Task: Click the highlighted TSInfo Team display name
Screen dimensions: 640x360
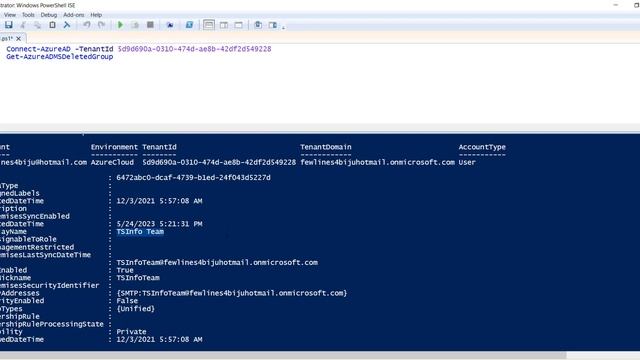Action: click(x=140, y=232)
